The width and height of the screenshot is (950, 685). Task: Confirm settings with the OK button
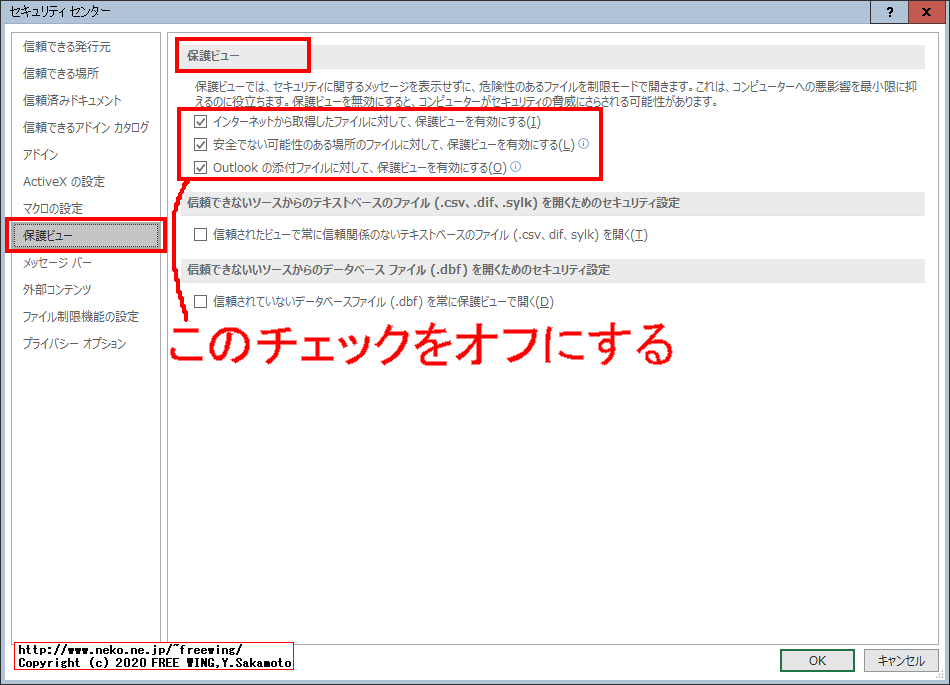coord(816,660)
